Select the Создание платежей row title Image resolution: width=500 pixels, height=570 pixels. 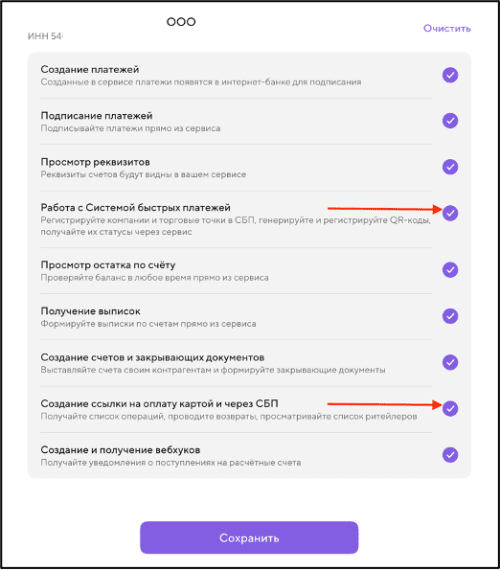90,69
